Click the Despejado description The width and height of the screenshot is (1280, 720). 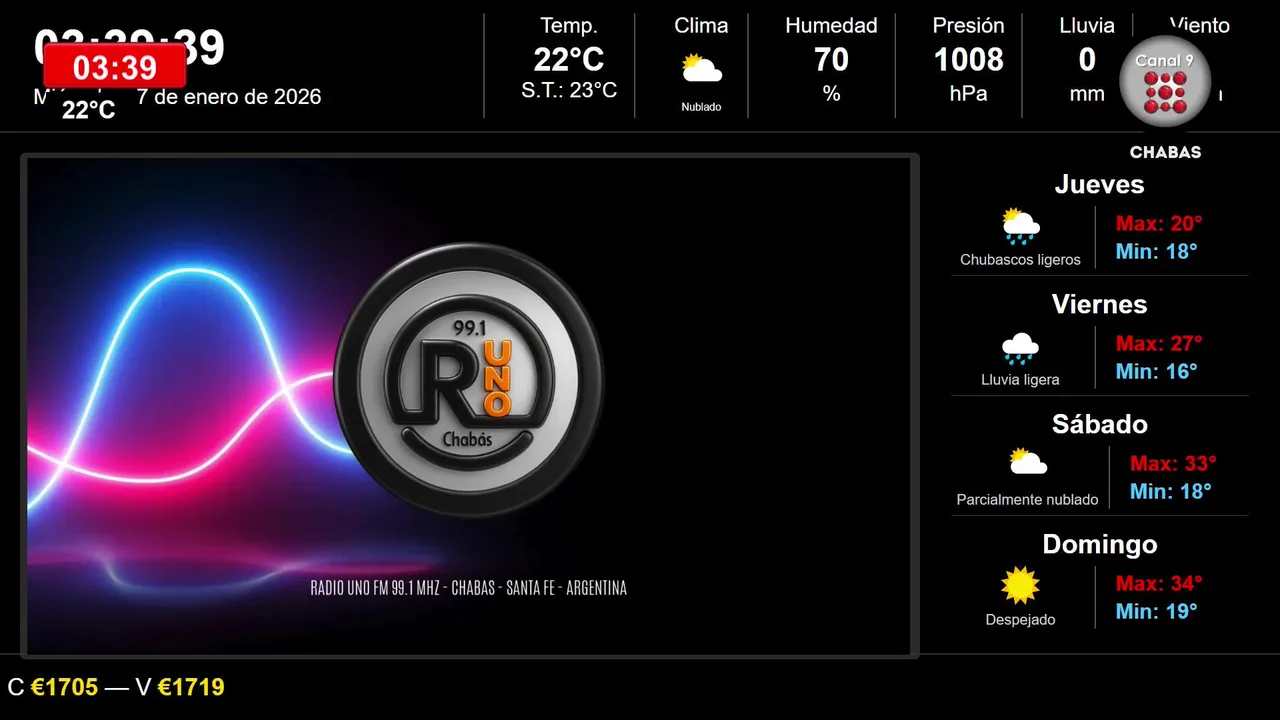[1020, 620]
